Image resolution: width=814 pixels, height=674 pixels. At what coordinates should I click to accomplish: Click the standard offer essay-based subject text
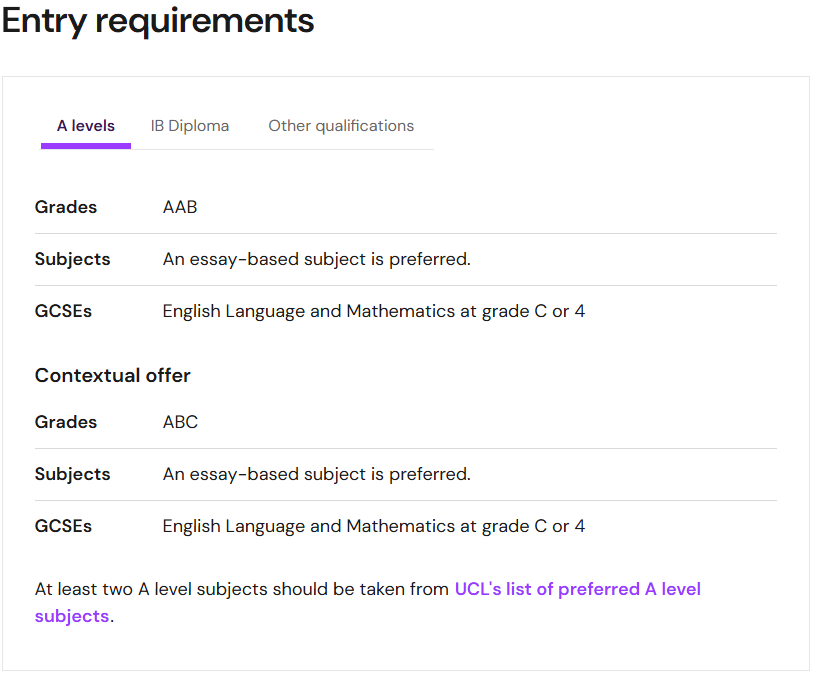coord(317,259)
